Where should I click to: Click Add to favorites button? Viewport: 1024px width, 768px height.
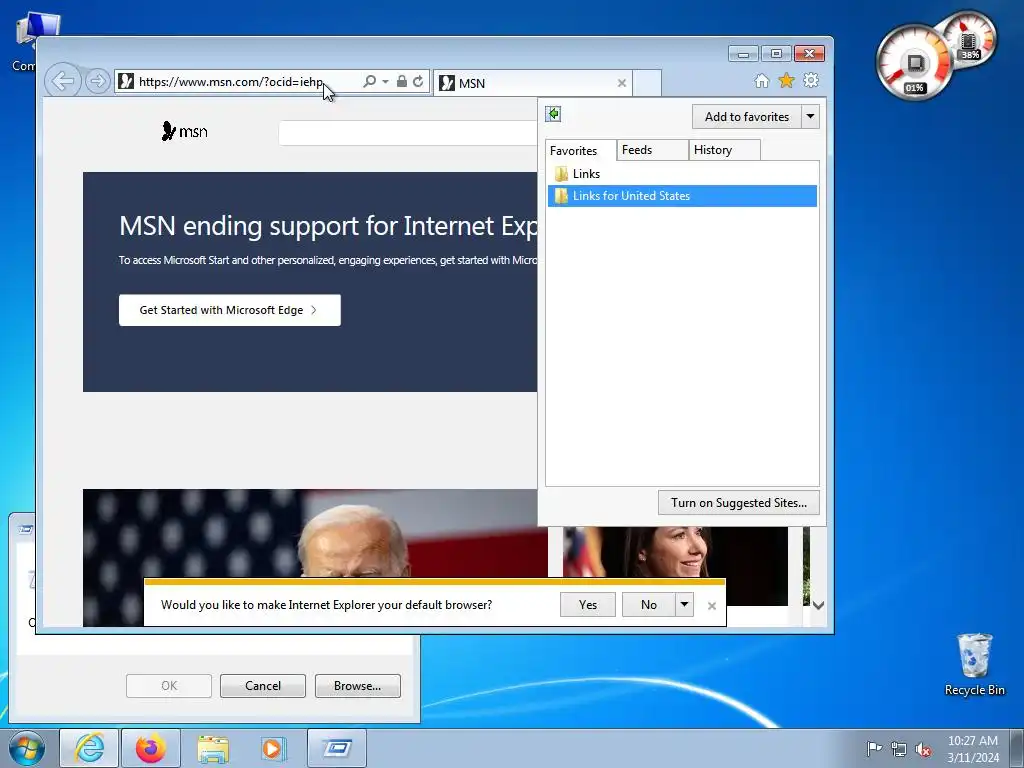pos(746,117)
